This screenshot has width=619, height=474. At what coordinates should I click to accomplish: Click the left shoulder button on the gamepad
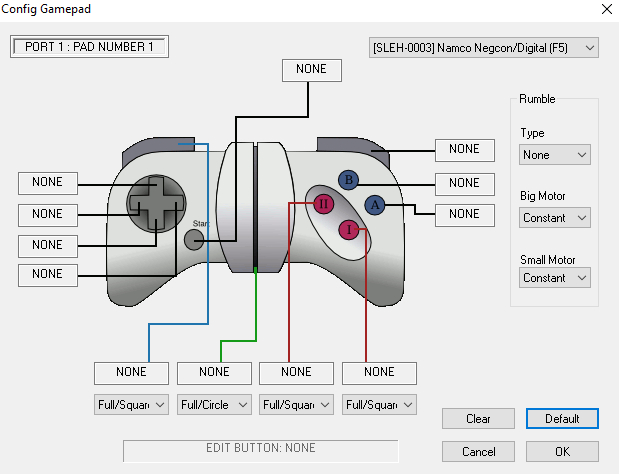click(x=158, y=152)
